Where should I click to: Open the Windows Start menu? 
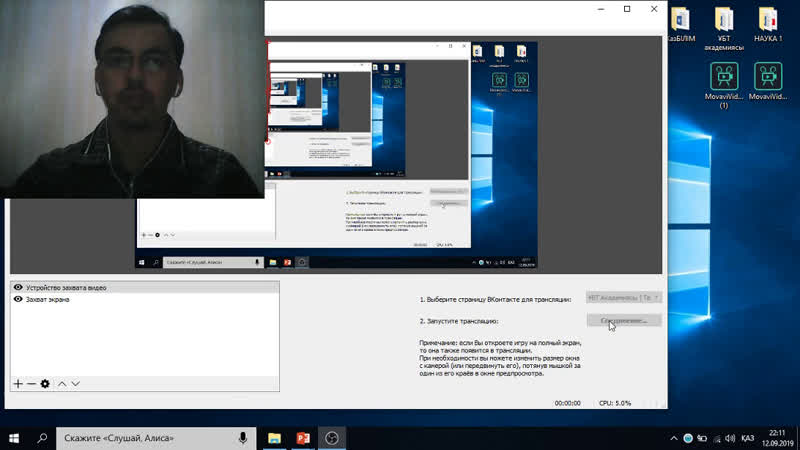(15, 438)
